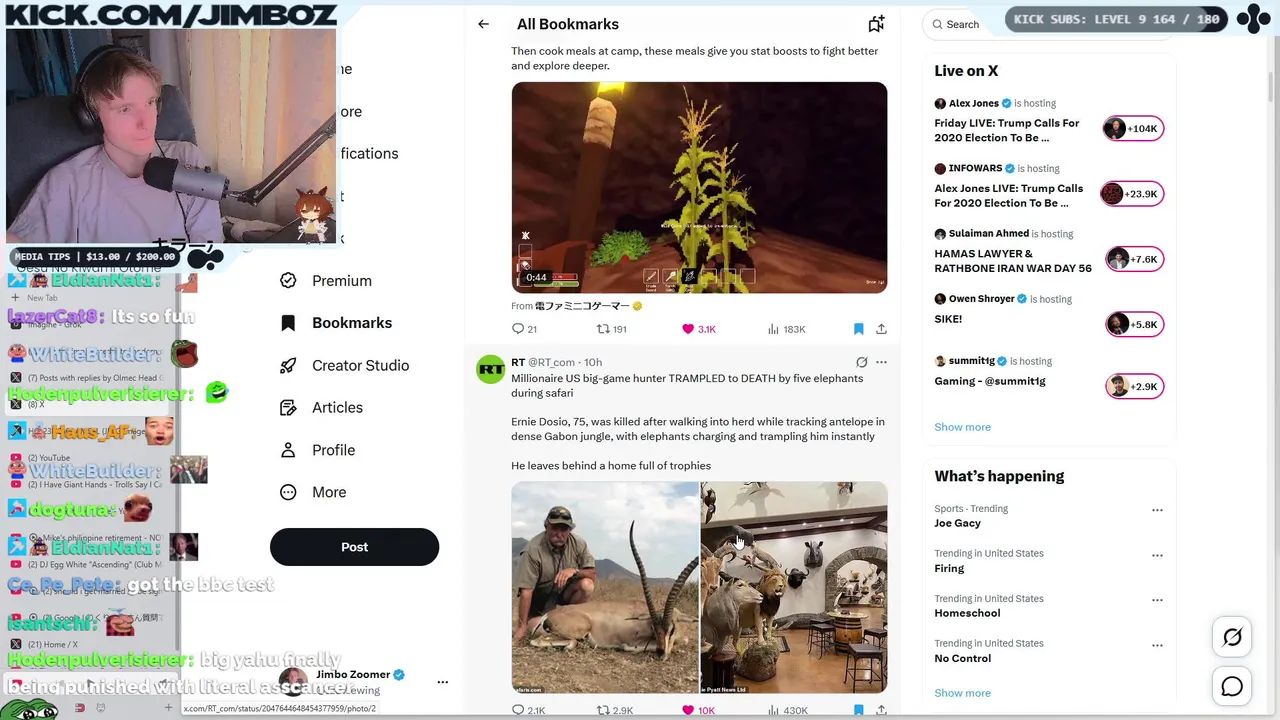Remove bookmark from the farming game video post

[x=858, y=329]
